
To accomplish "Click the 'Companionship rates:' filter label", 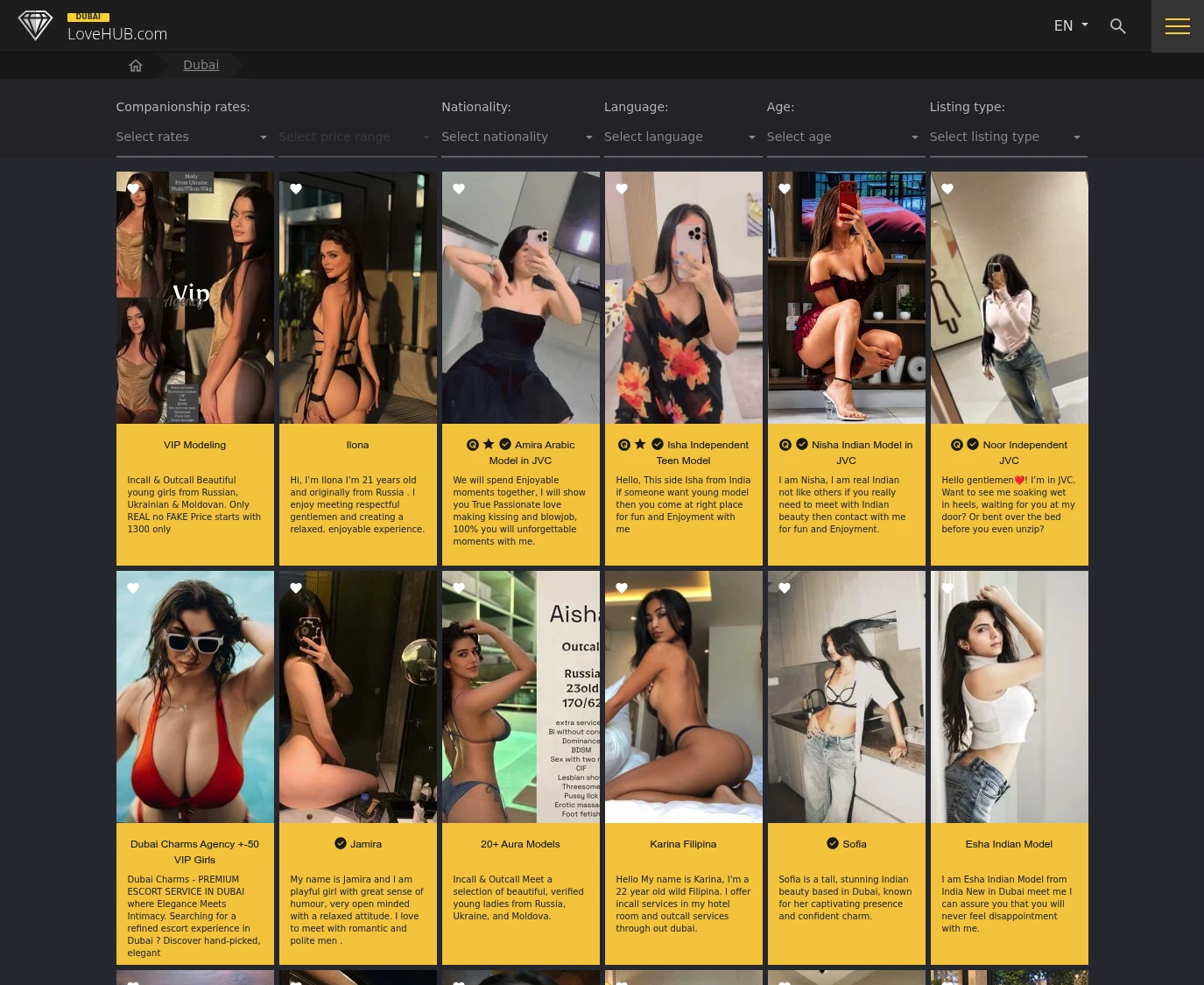I will 183,107.
